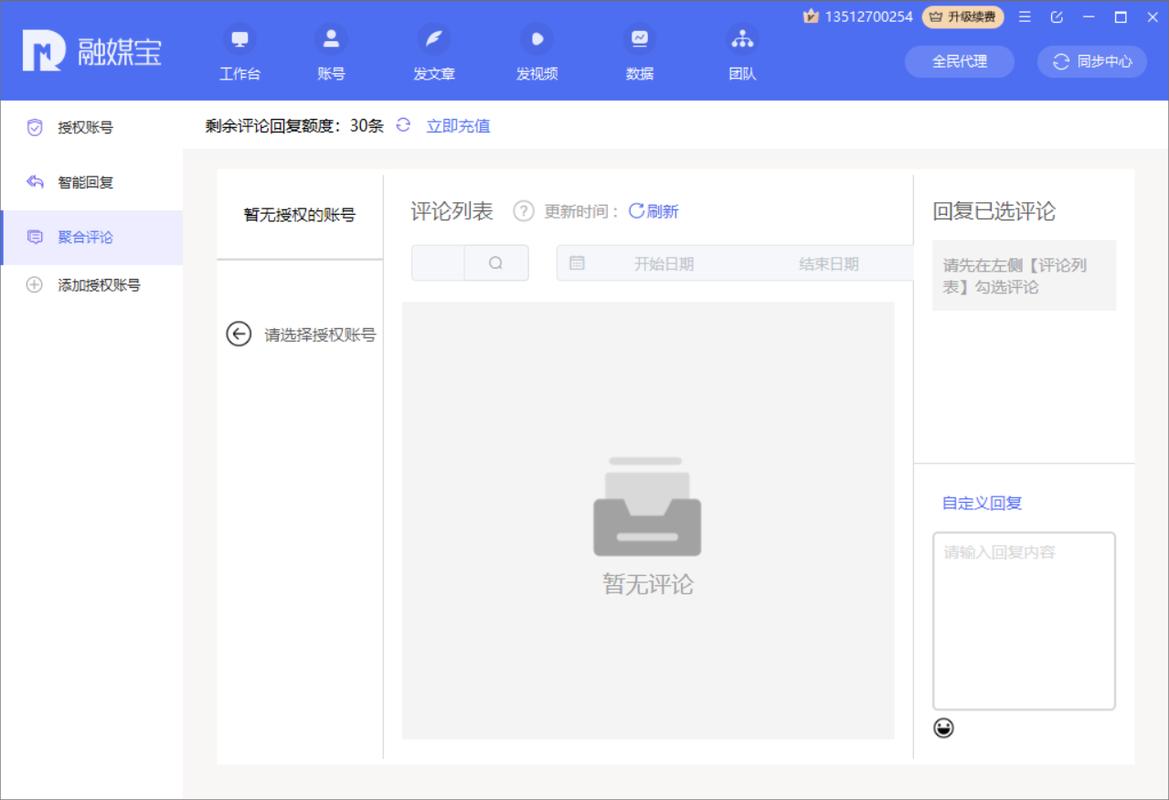The image size is (1169, 800).
Task: Open the 账号 account icon
Action: pos(331,39)
